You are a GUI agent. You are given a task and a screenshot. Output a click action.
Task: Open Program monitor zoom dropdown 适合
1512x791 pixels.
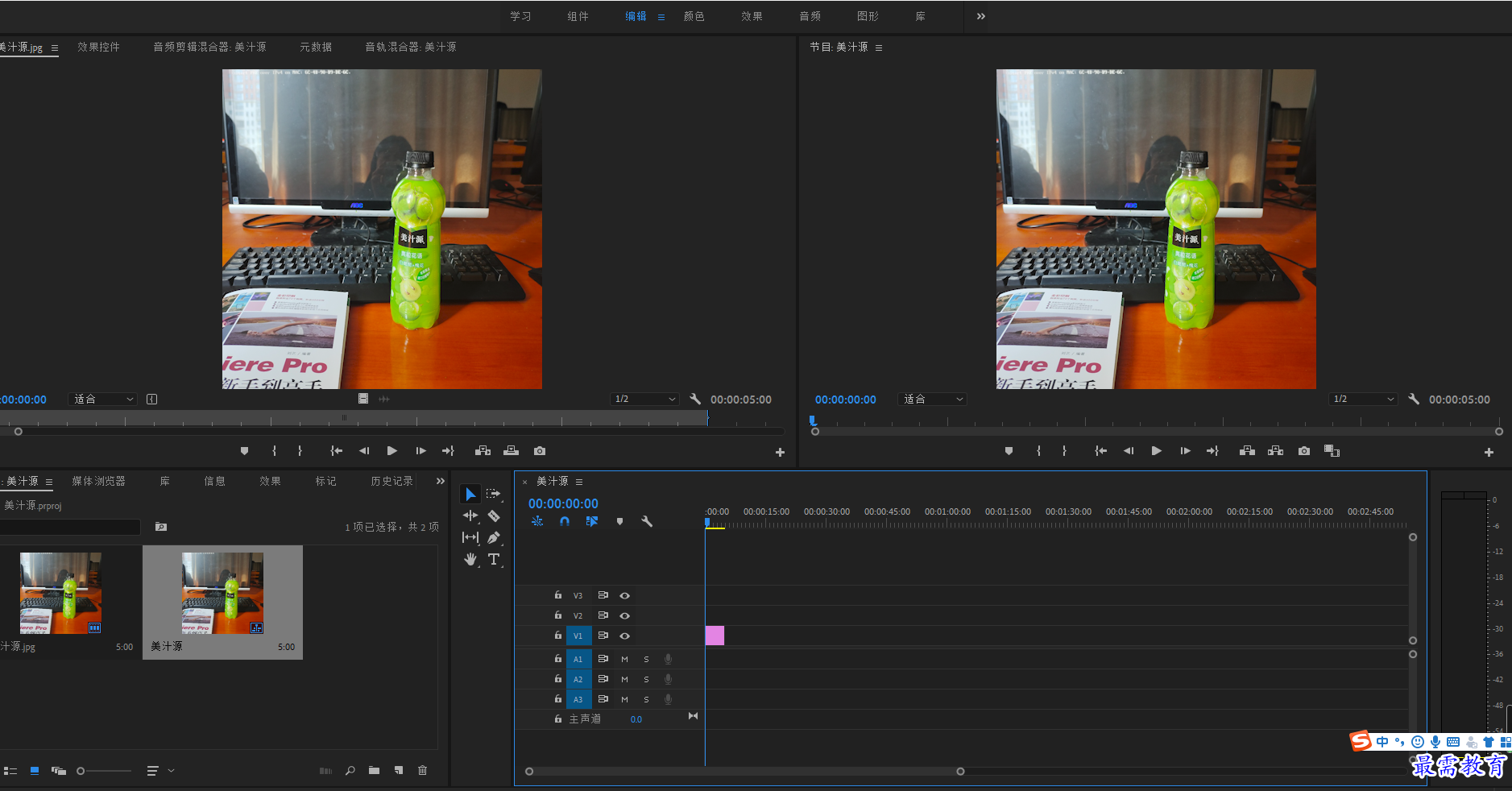click(932, 399)
